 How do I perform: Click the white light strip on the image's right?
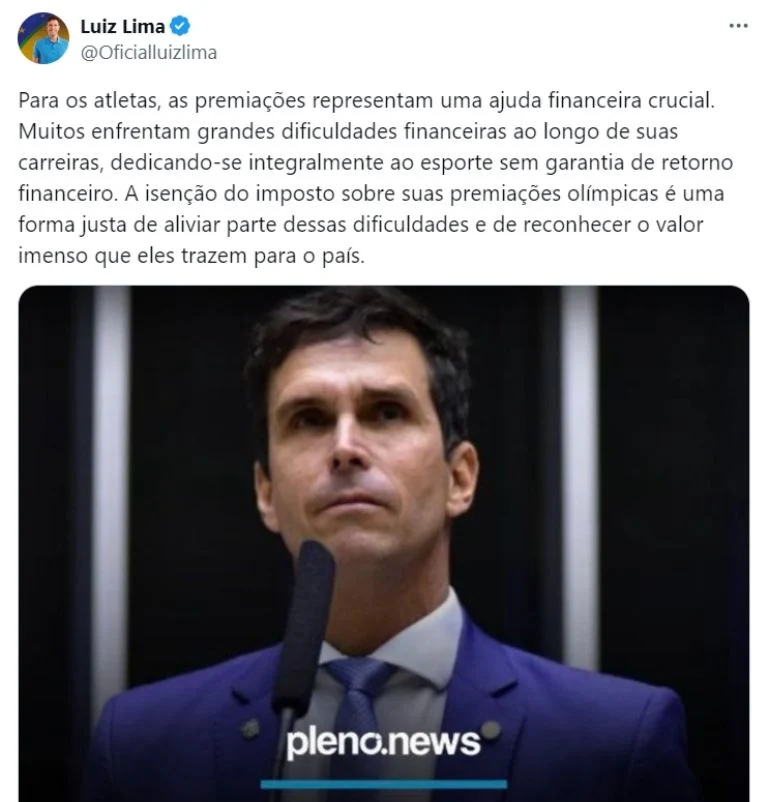[579, 476]
